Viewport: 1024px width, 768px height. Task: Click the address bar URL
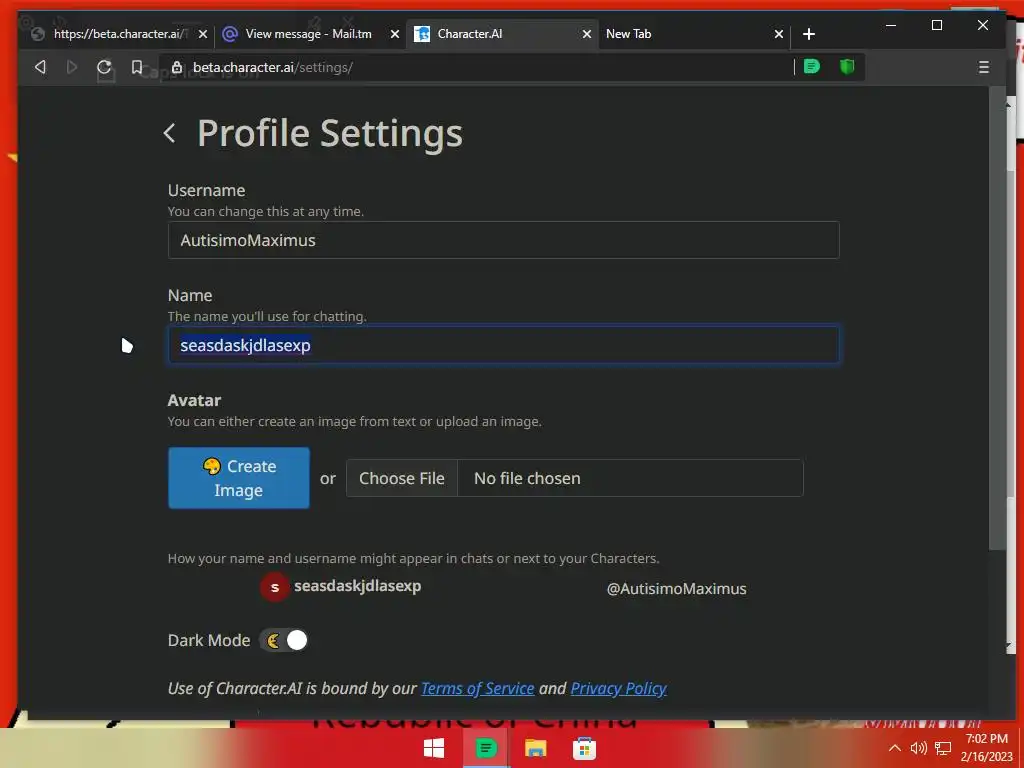coord(272,67)
